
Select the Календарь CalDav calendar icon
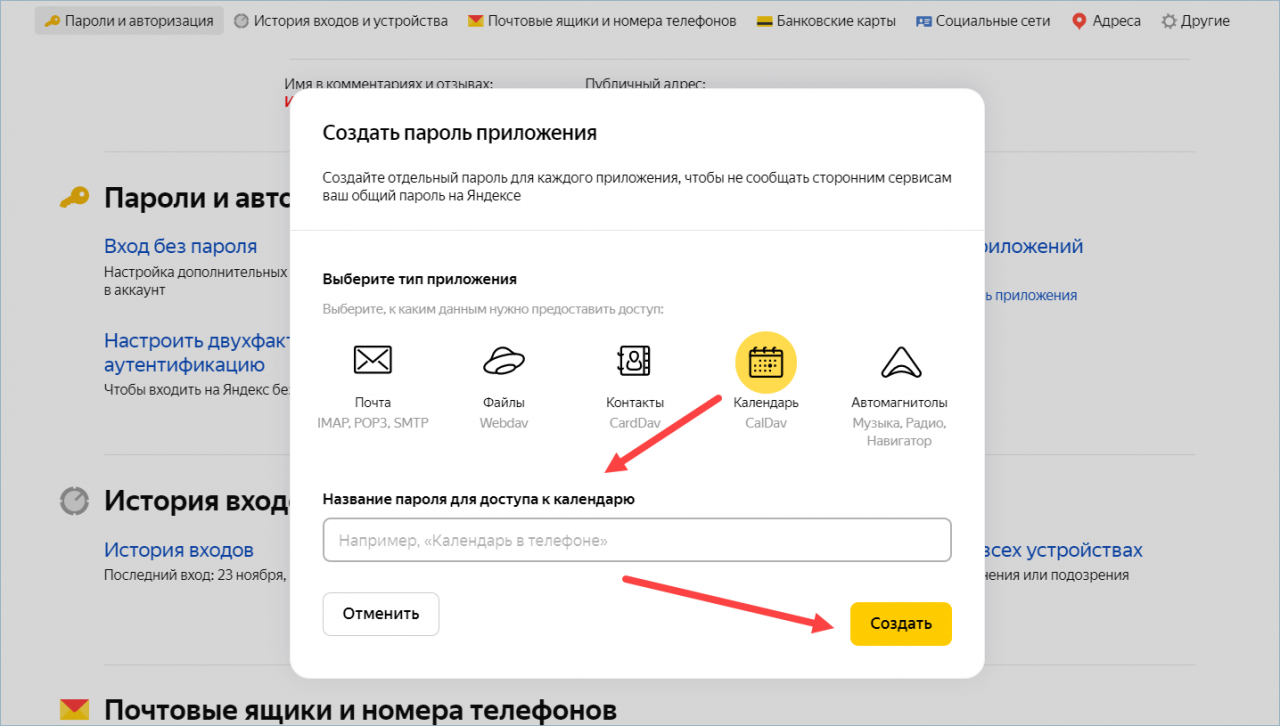766,360
